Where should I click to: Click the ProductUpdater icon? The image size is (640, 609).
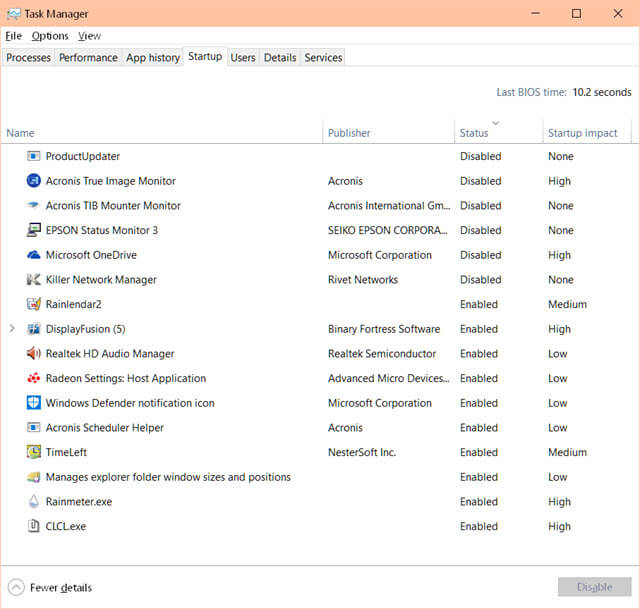(33, 156)
